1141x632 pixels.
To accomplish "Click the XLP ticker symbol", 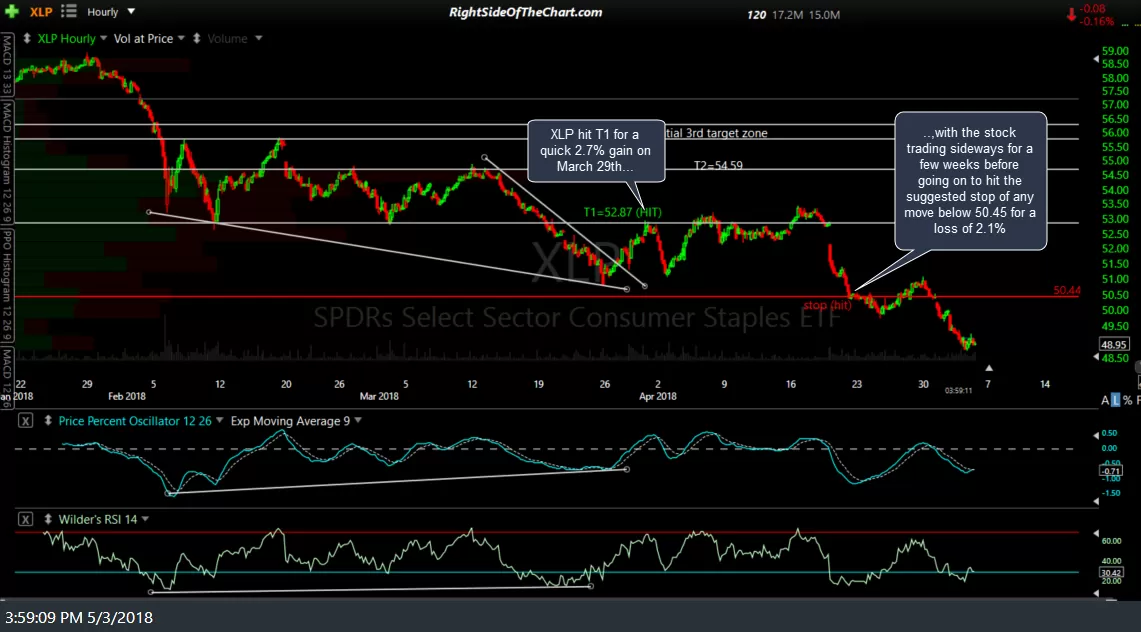I will click(x=41, y=12).
